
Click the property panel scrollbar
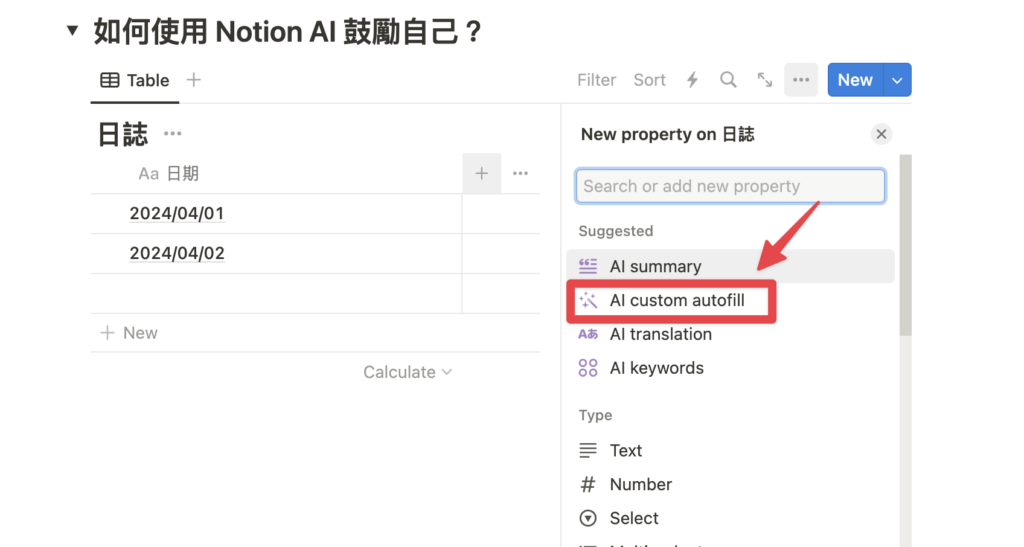[905, 245]
